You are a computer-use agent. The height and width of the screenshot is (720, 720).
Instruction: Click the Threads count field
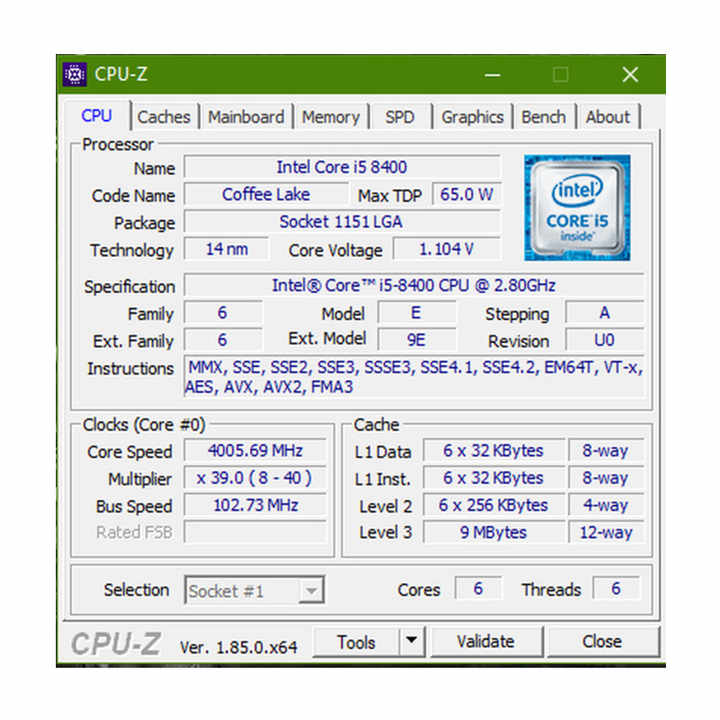click(616, 588)
